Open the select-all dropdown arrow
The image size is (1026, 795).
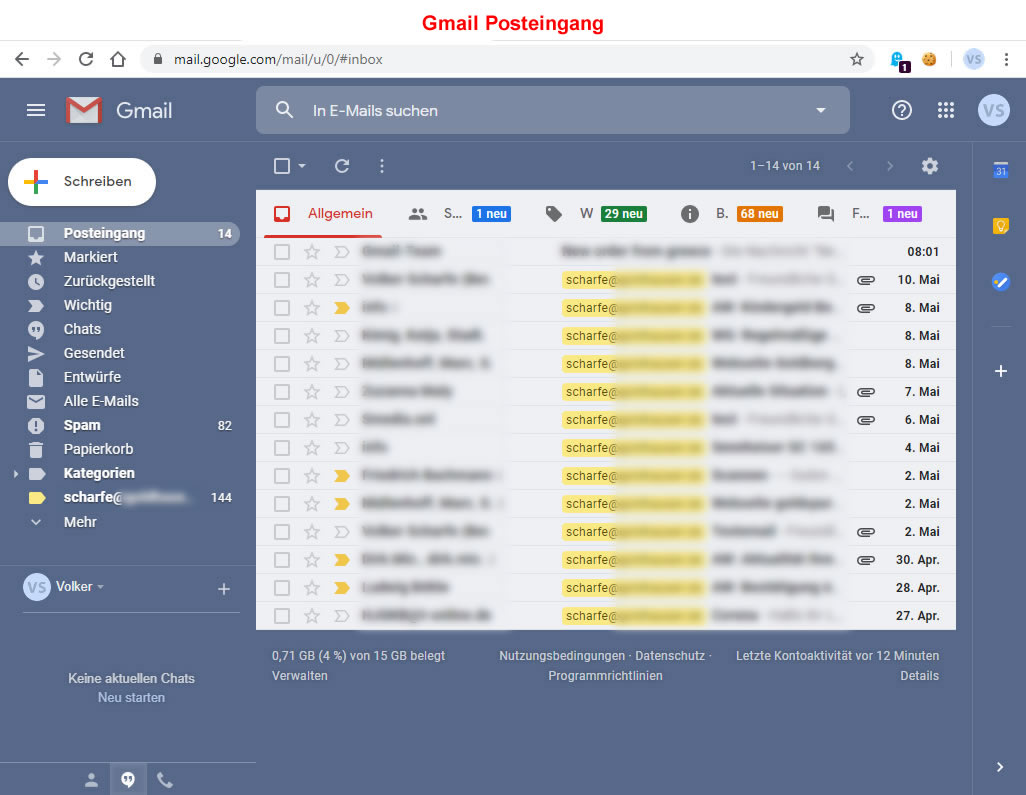pos(302,166)
